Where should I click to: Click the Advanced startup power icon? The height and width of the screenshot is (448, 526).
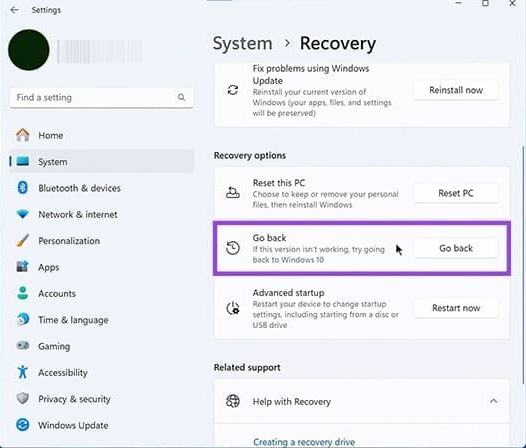[x=233, y=308]
